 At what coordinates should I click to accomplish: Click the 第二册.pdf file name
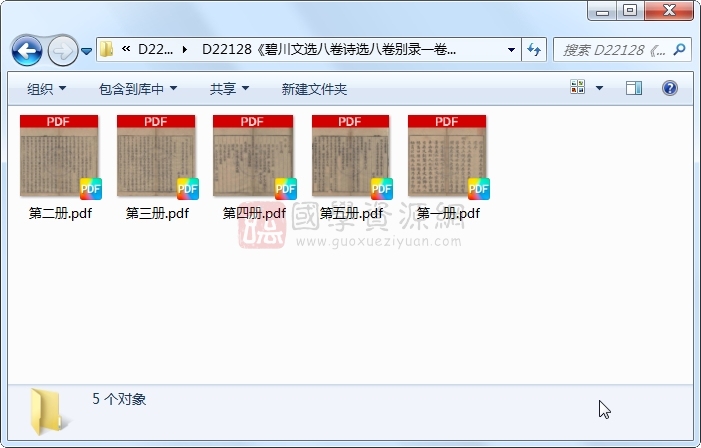click(x=60, y=213)
